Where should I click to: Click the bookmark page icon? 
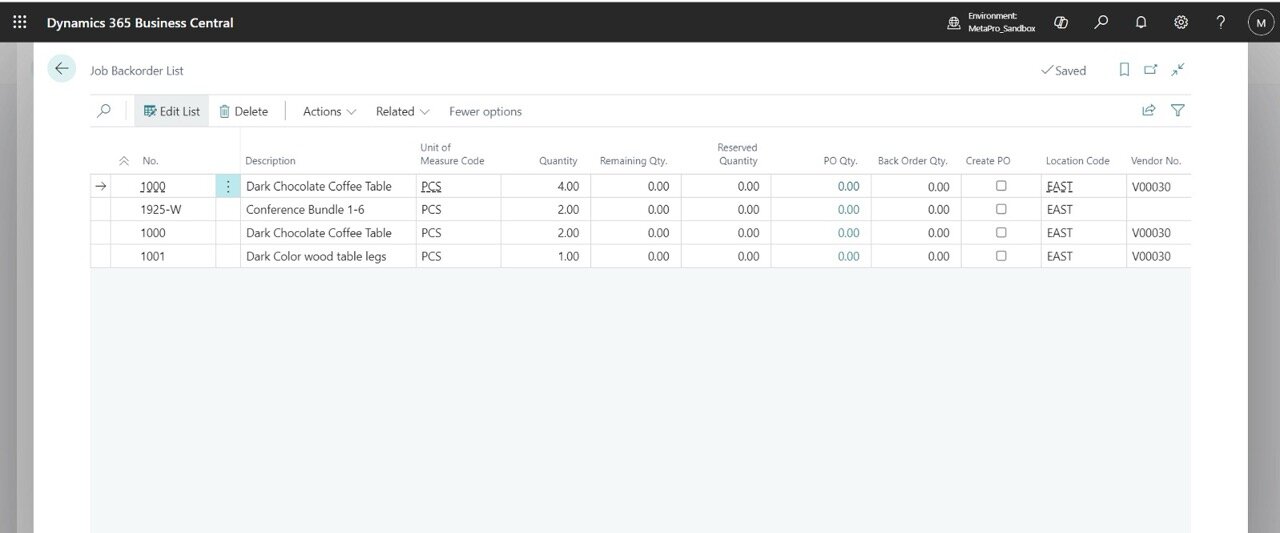pyautogui.click(x=1124, y=70)
